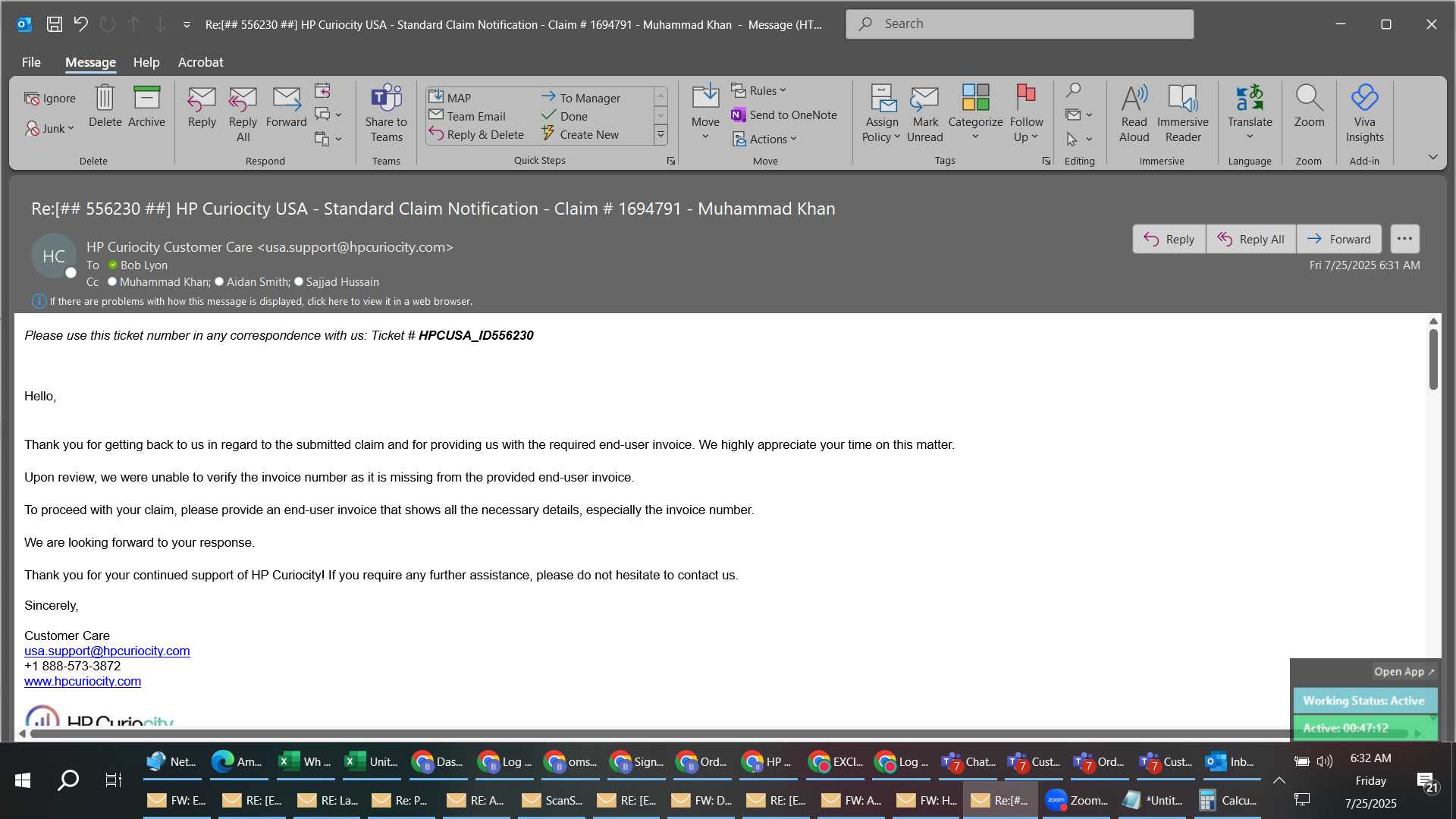Open the meeting reply icon in Respond group
This screenshot has width=1456, height=819.
pos(322,90)
